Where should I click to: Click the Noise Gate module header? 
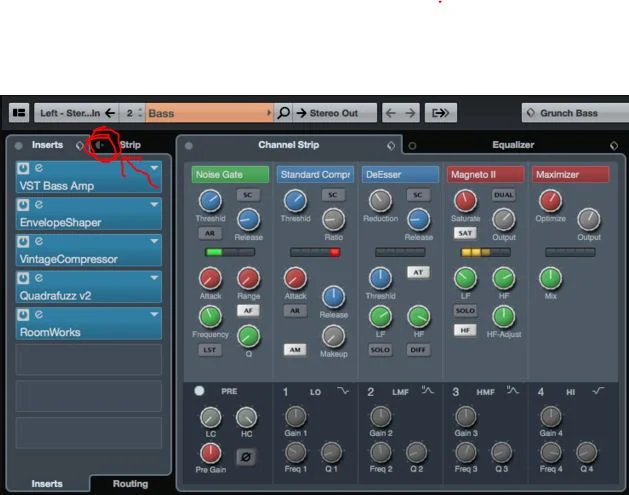point(230,174)
